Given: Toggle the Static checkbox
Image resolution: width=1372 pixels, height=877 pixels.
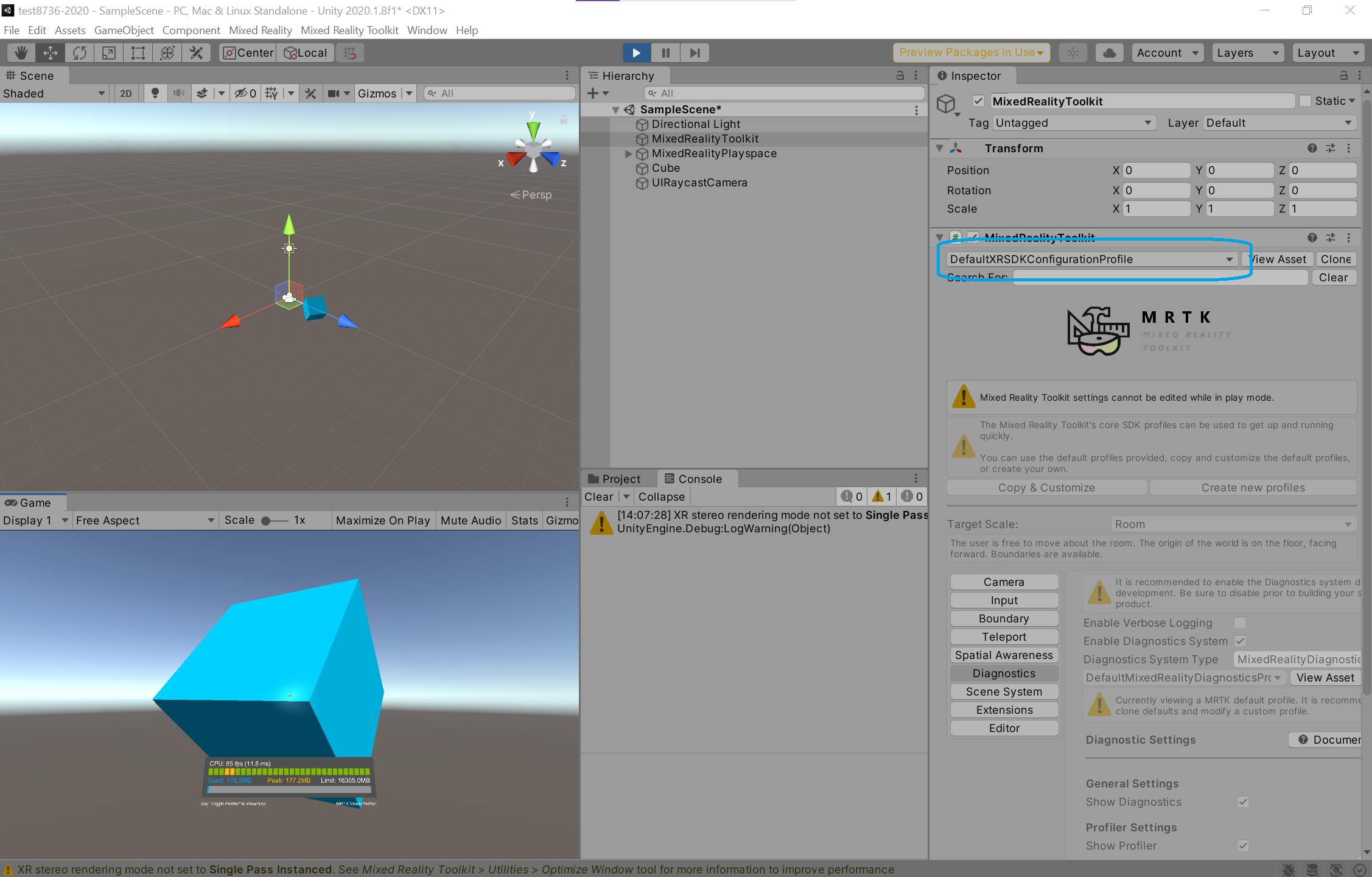Looking at the screenshot, I should click(x=1305, y=101).
